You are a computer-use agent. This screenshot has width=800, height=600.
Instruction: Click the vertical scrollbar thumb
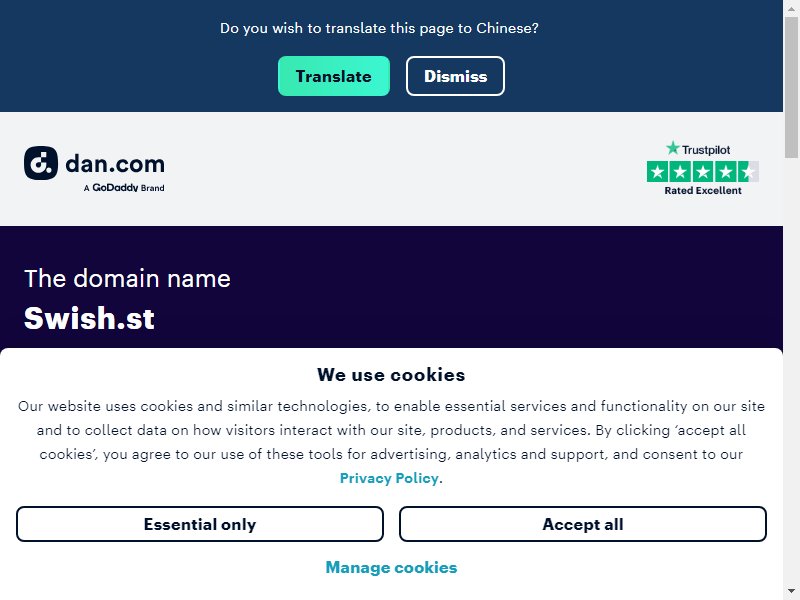click(791, 87)
